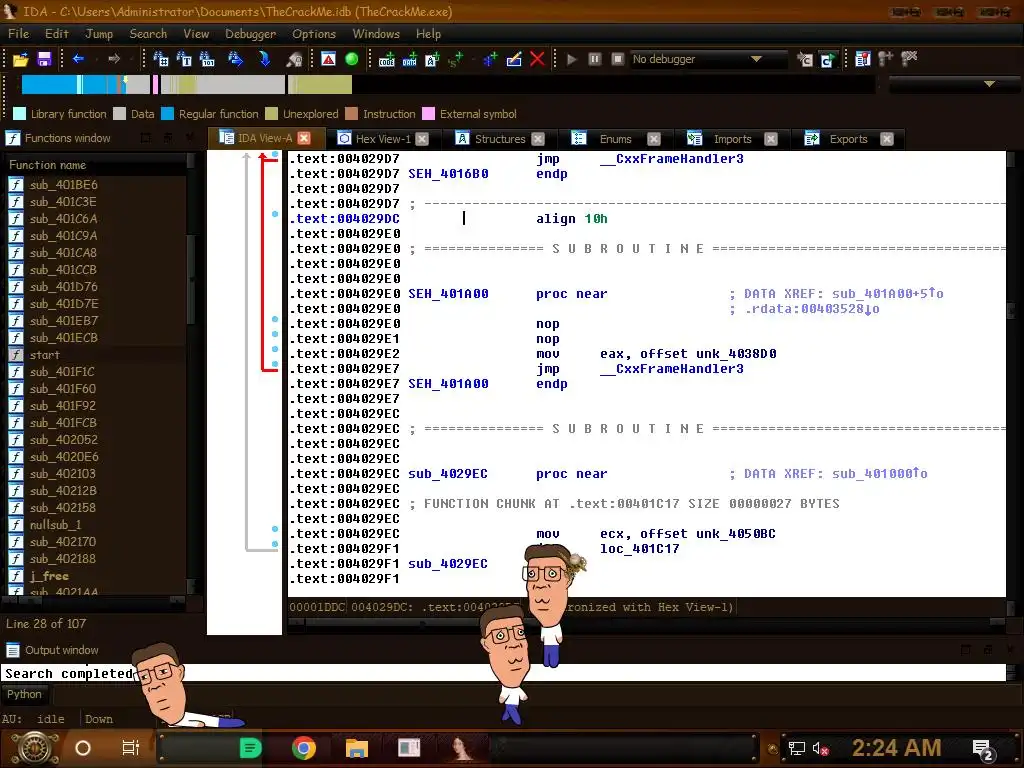Click the green circle status icon

coord(351,59)
